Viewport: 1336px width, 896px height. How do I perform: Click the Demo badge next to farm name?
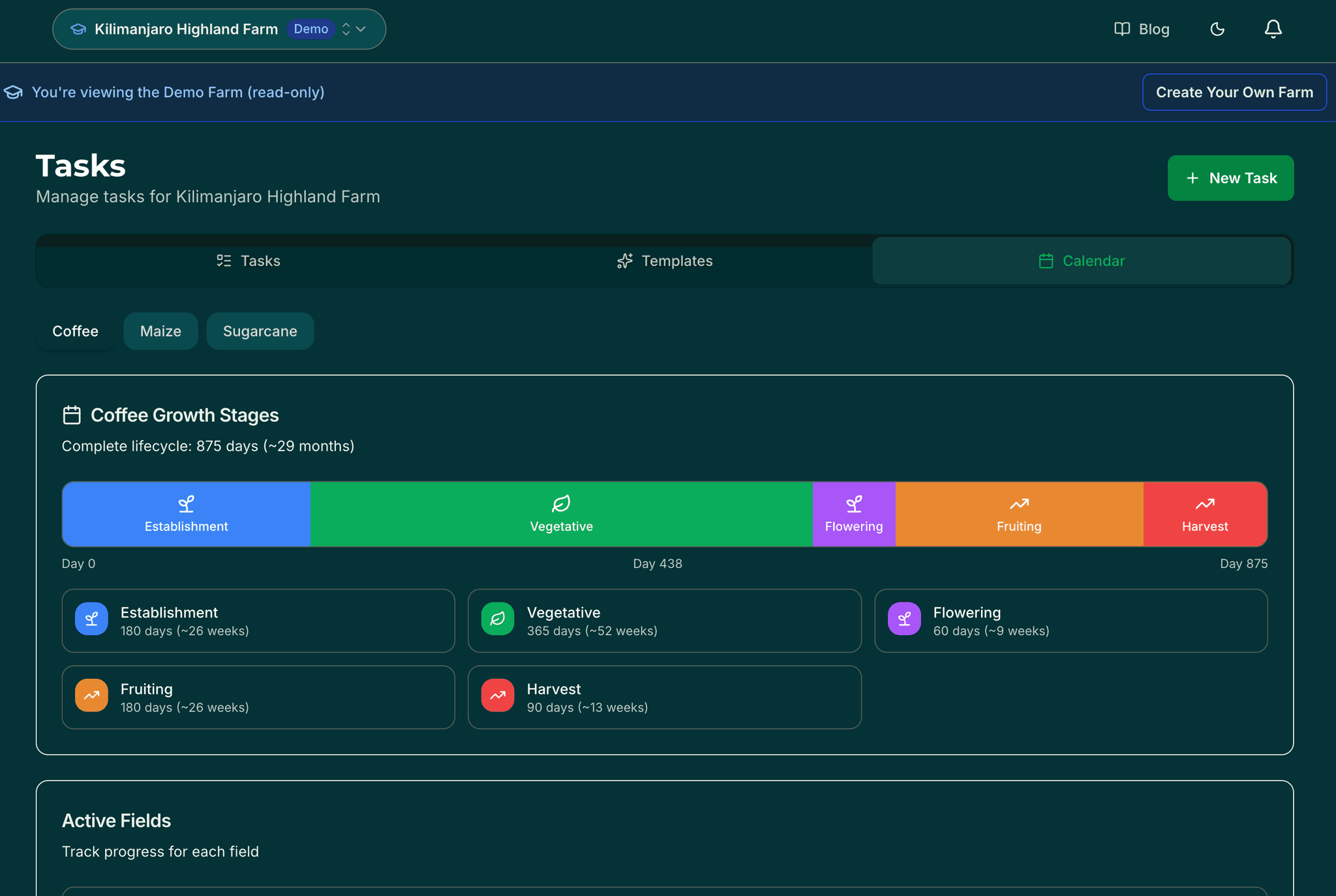click(x=311, y=29)
